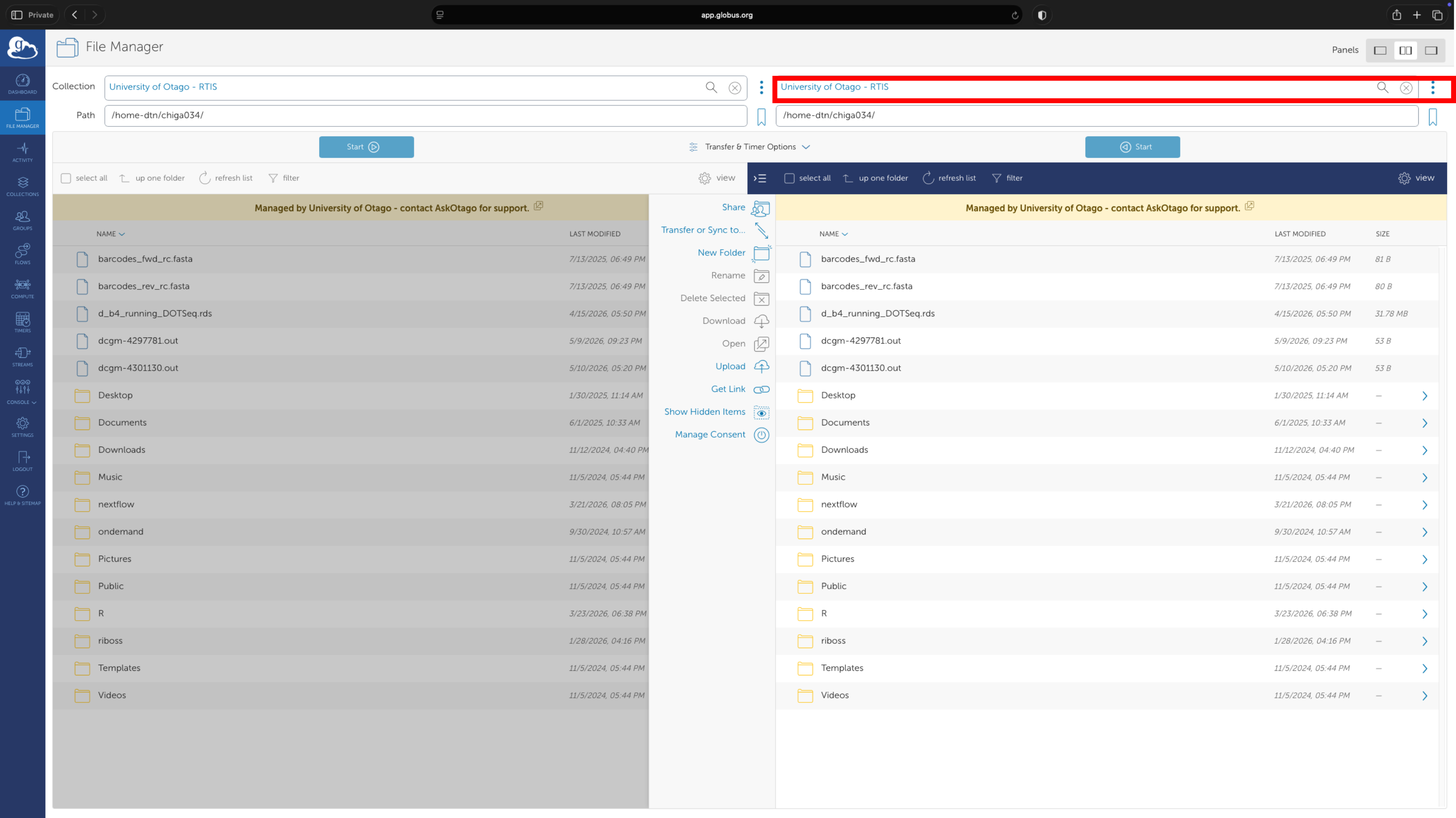Reload the page in the browser address bar
Viewport: 1456px width, 818px height.
[x=1015, y=15]
